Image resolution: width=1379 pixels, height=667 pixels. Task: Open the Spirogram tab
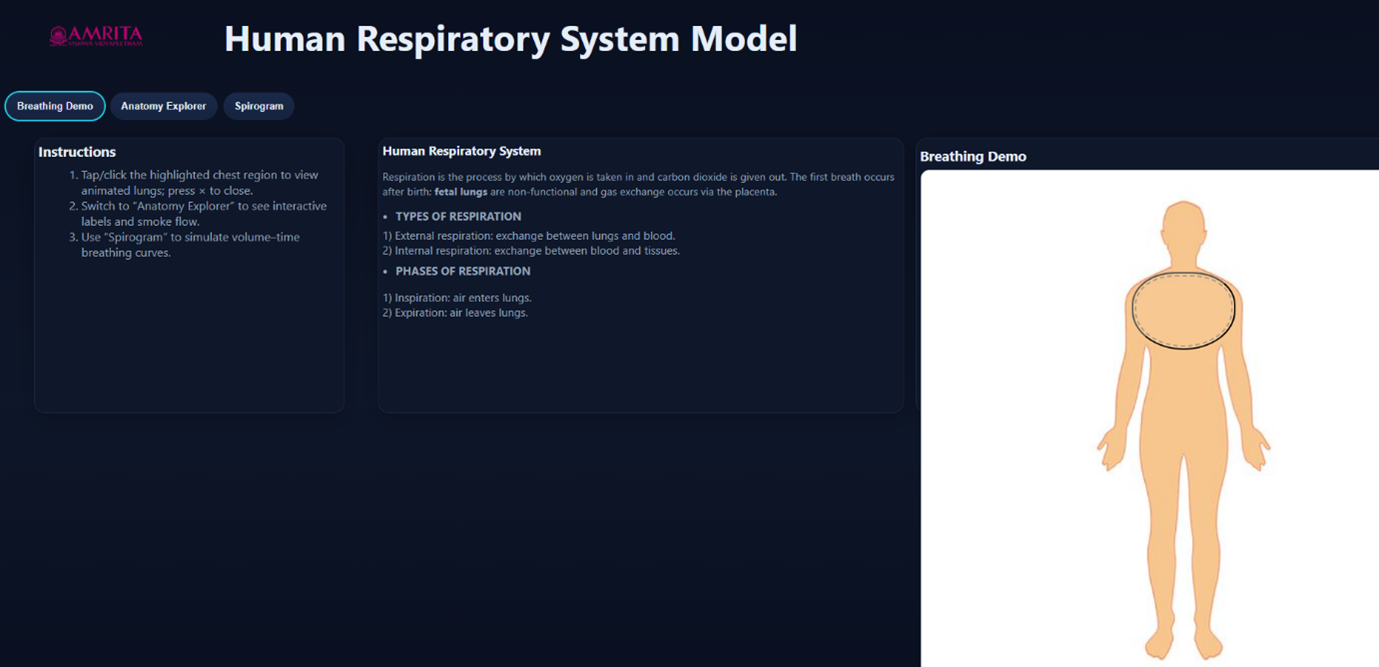(x=259, y=106)
